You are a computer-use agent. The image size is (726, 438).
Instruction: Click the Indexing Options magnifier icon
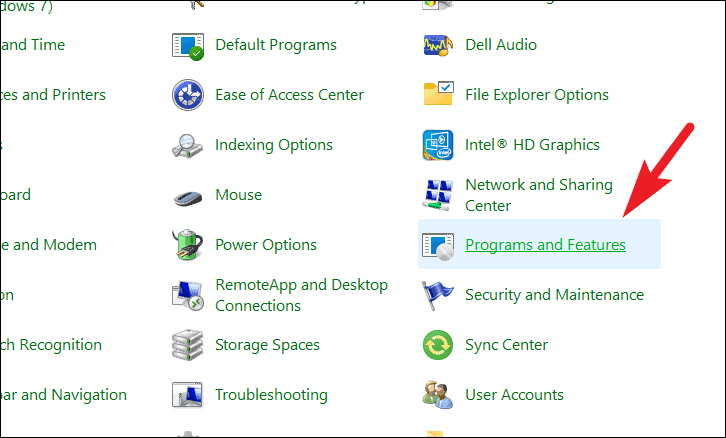188,145
